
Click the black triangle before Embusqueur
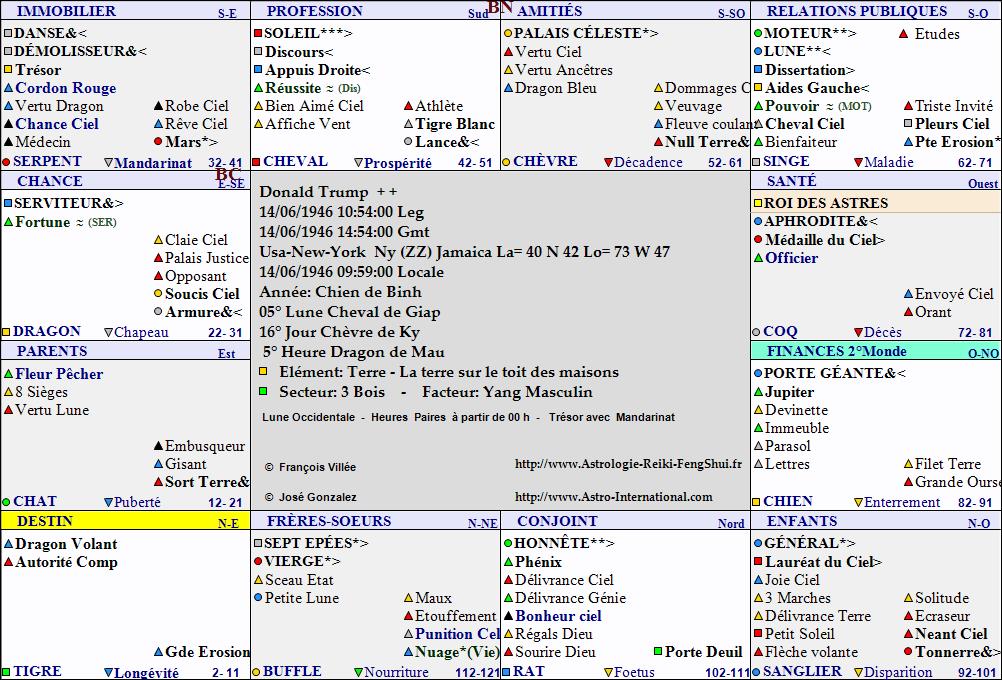[158, 446]
